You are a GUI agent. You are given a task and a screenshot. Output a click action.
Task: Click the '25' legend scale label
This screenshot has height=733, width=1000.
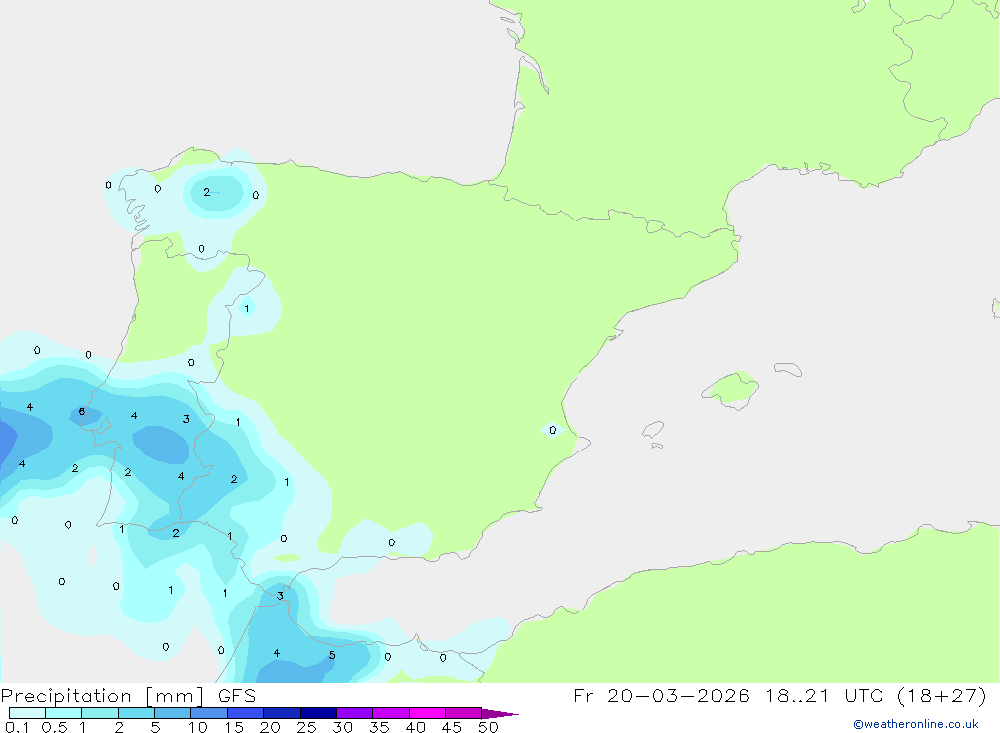(307, 727)
